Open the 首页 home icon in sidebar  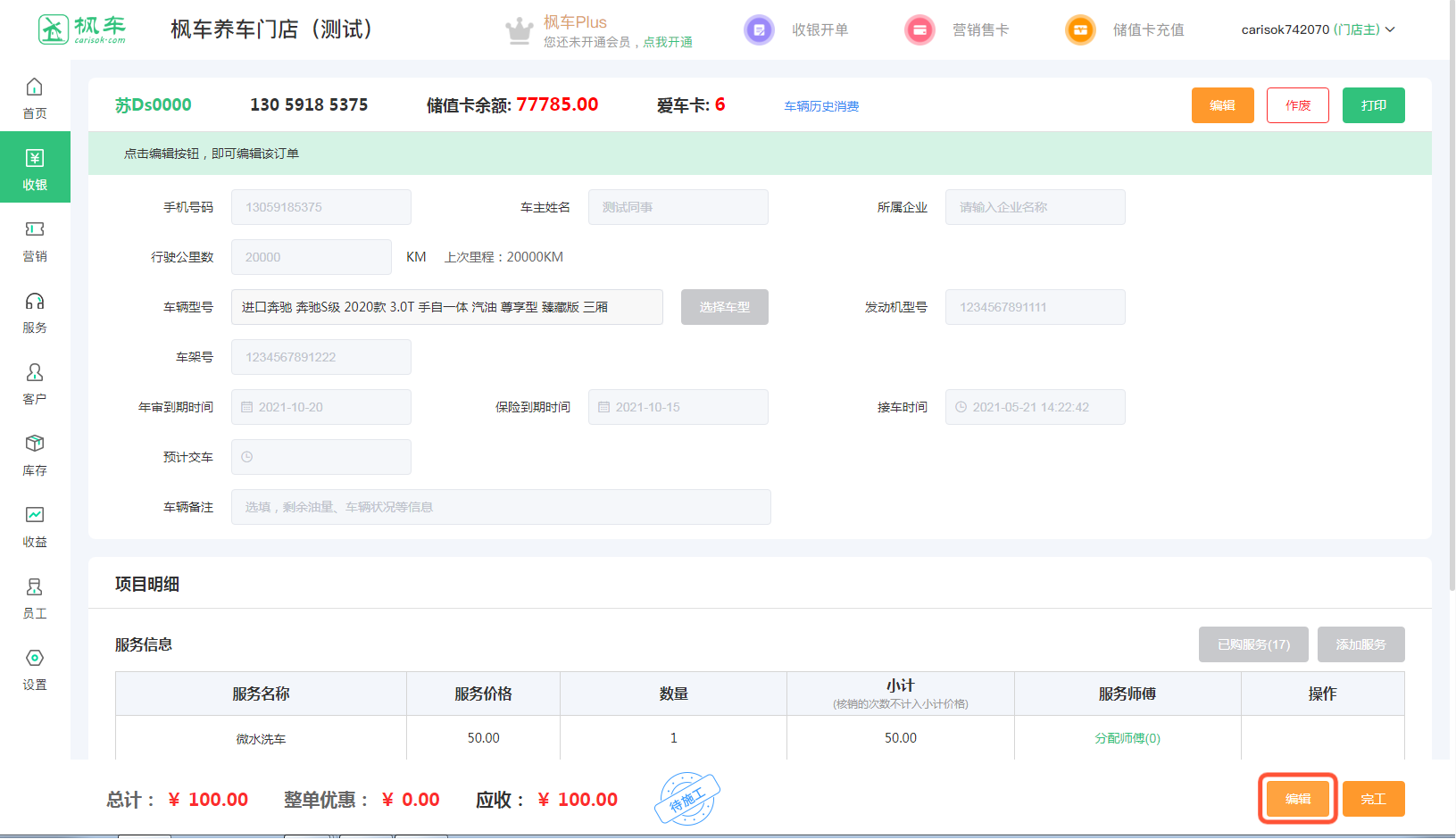pyautogui.click(x=35, y=87)
